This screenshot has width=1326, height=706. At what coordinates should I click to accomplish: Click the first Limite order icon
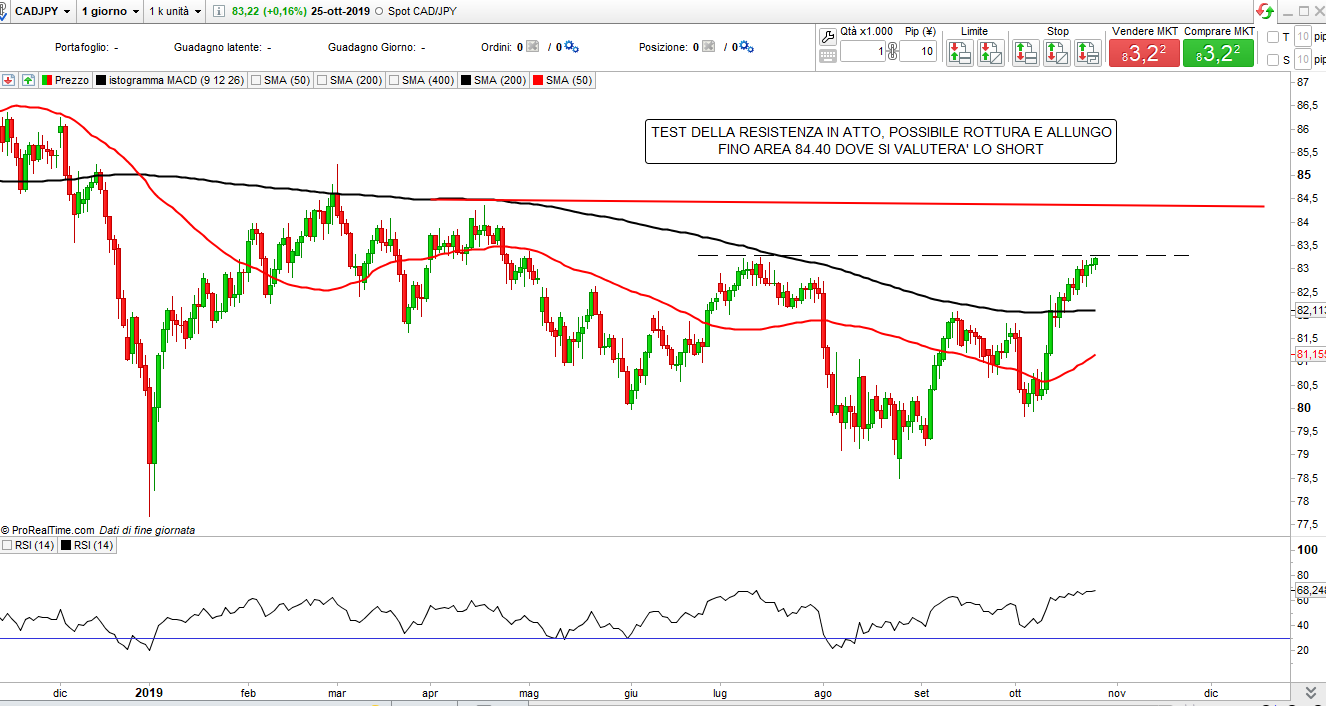click(959, 53)
